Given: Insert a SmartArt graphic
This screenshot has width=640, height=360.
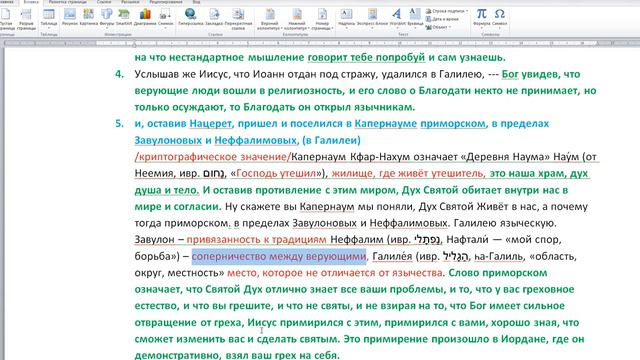Looking at the screenshot, I should click(124, 18).
